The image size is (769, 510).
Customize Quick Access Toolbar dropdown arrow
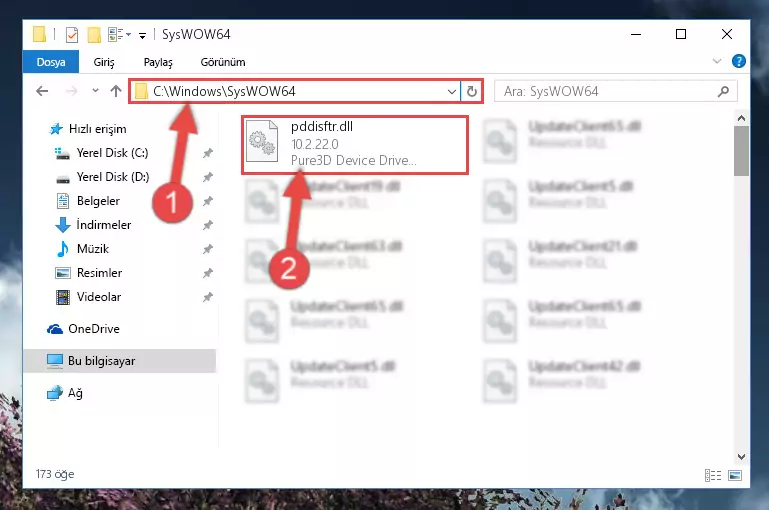[142, 35]
